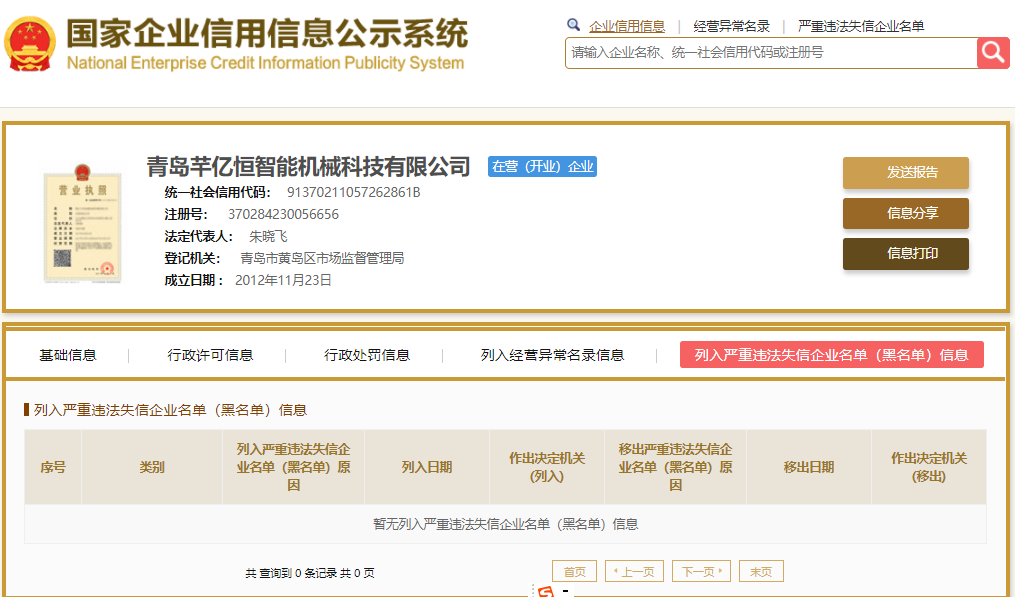The image size is (1015, 597).
Task: Switch to the 行政处罚信息 tab
Action: (366, 355)
